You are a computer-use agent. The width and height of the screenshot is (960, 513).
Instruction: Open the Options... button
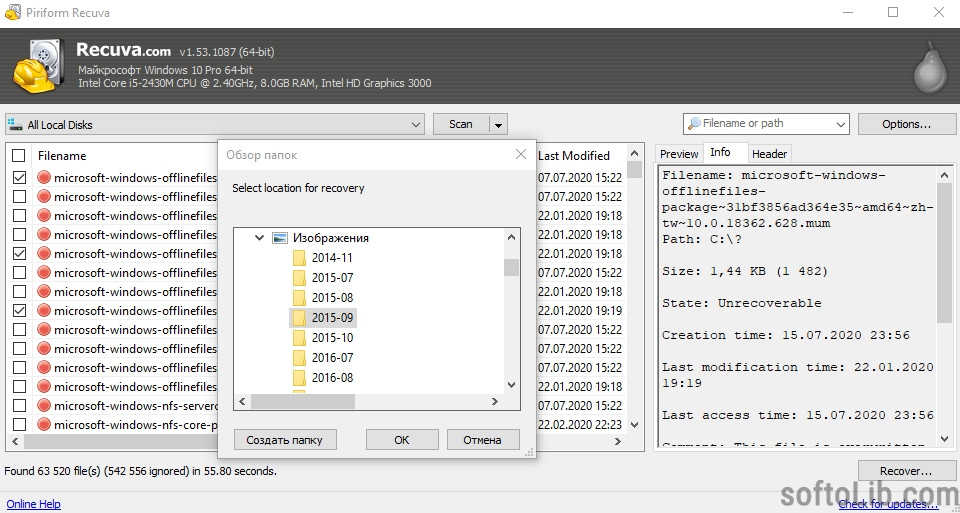click(906, 124)
